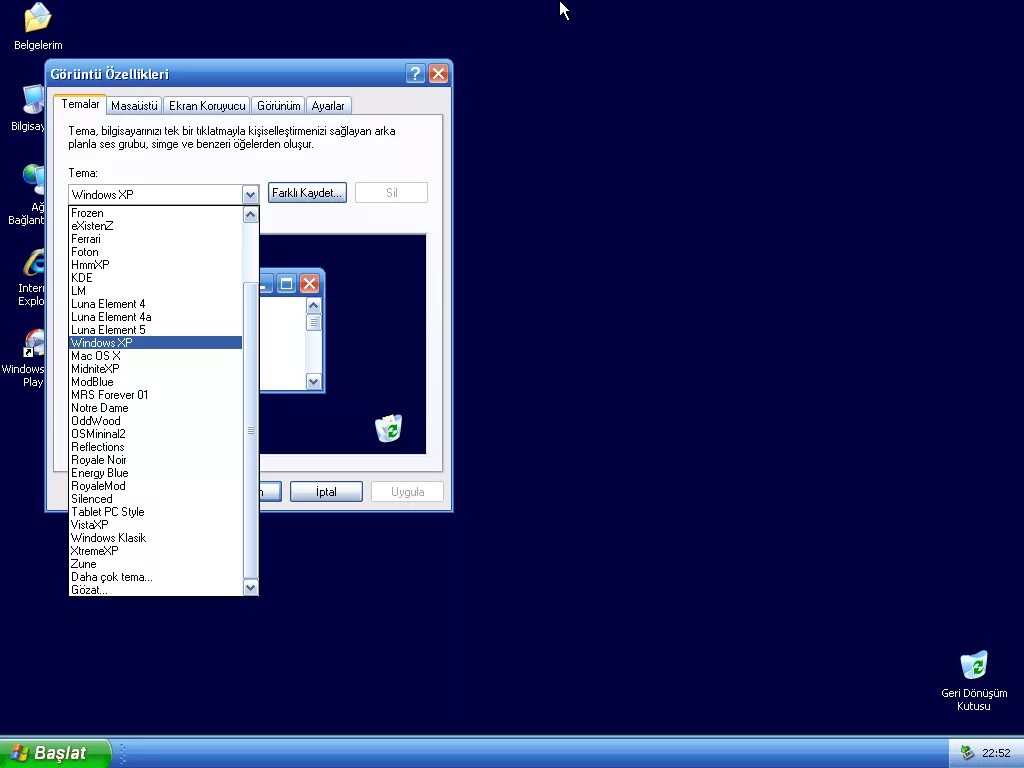Click the Daha çok tema... entry

pyautogui.click(x=155, y=577)
